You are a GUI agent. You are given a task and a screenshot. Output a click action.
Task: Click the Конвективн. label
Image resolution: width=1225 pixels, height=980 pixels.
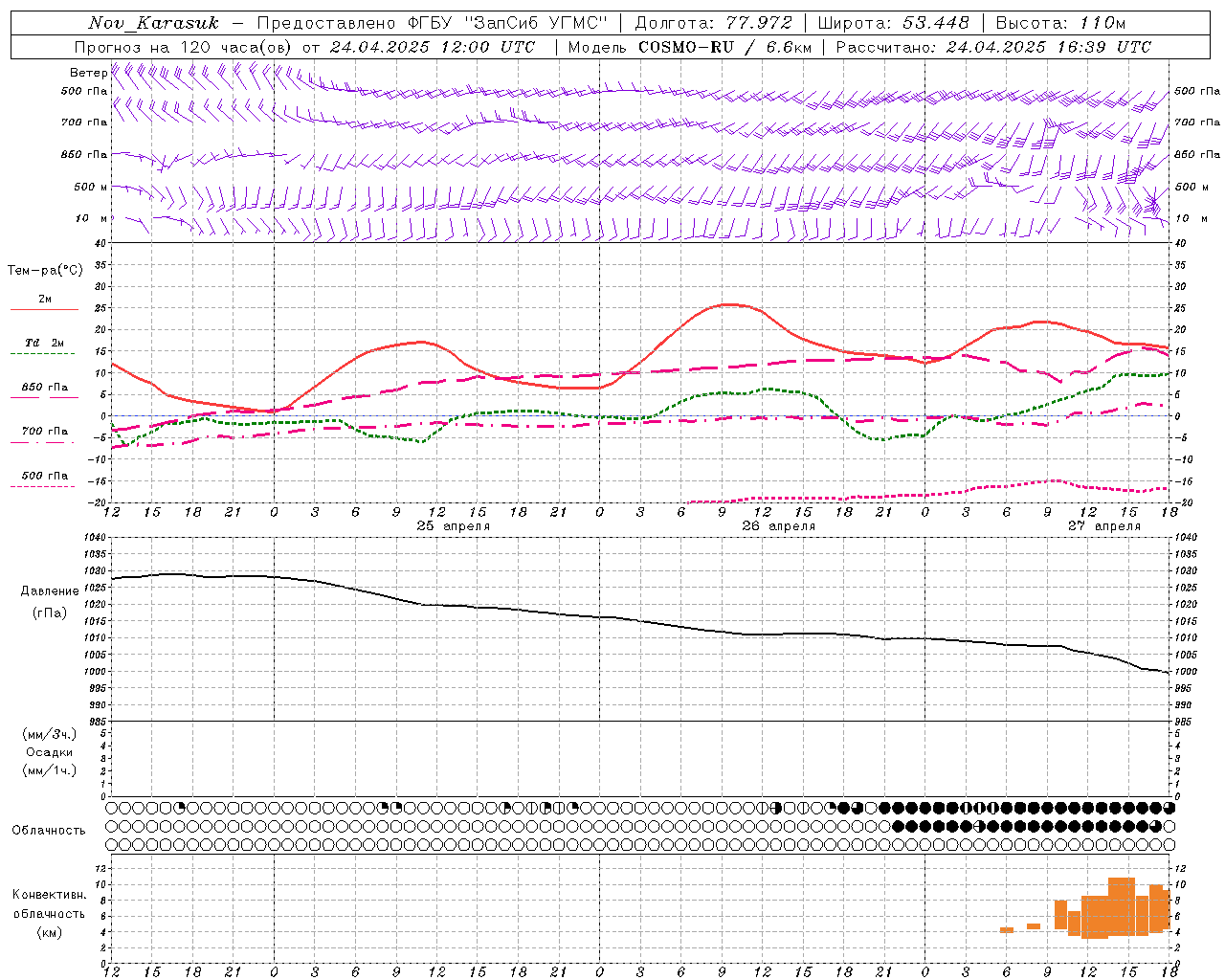point(50,895)
